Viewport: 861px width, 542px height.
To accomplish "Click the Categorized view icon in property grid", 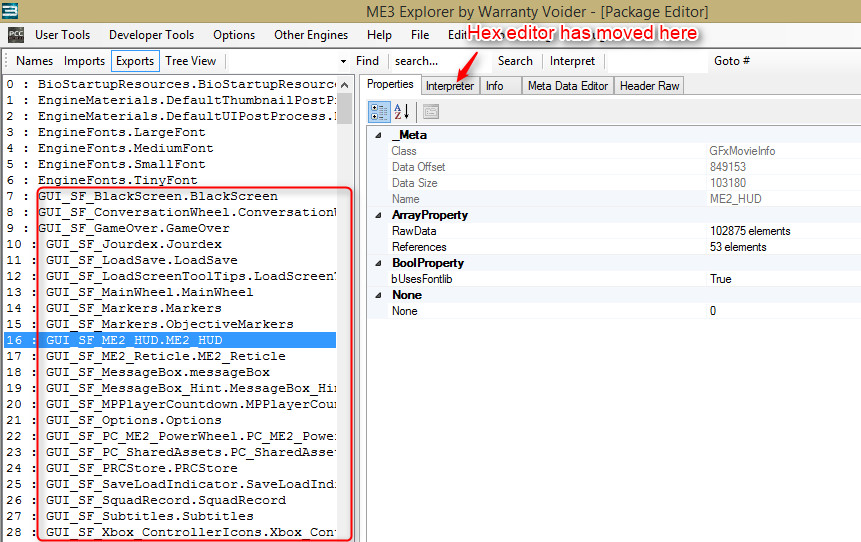I will [379, 111].
